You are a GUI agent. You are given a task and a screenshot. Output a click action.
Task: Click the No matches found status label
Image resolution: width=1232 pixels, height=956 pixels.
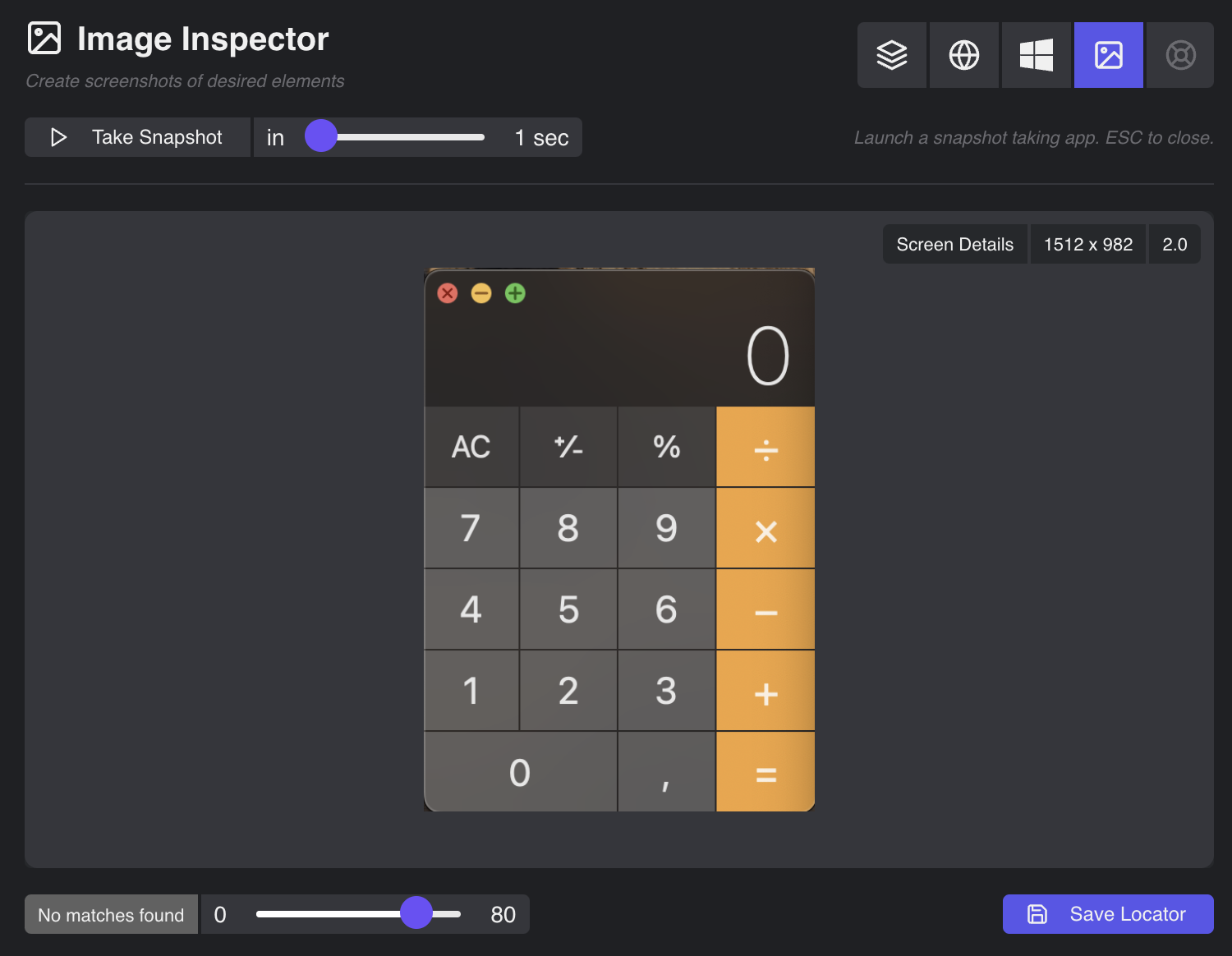[x=111, y=914]
